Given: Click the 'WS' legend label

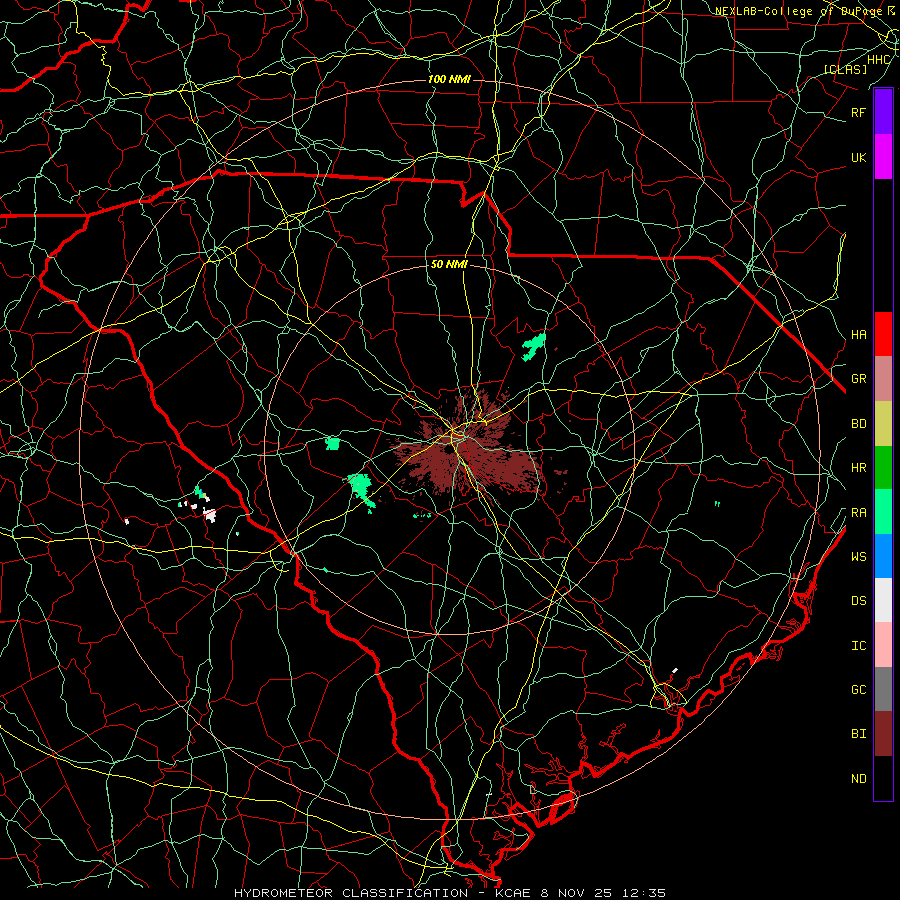Looking at the screenshot, I should (858, 556).
